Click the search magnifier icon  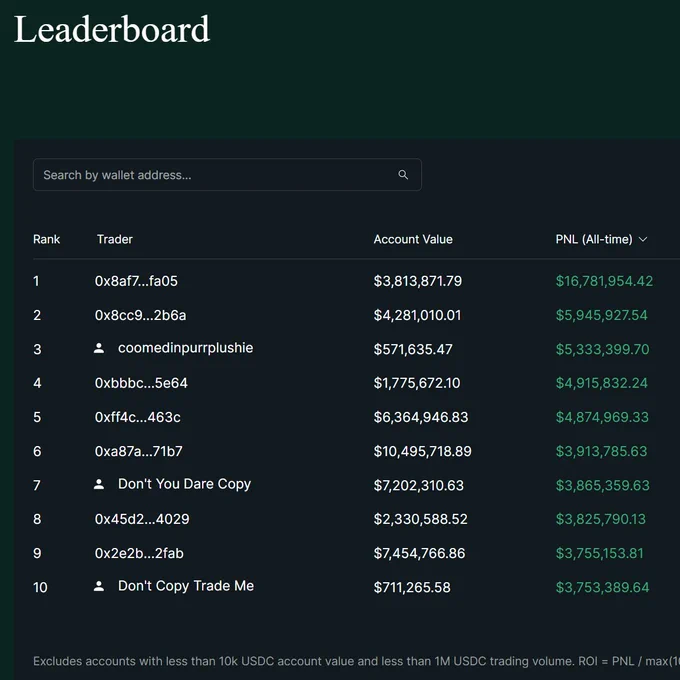[403, 175]
